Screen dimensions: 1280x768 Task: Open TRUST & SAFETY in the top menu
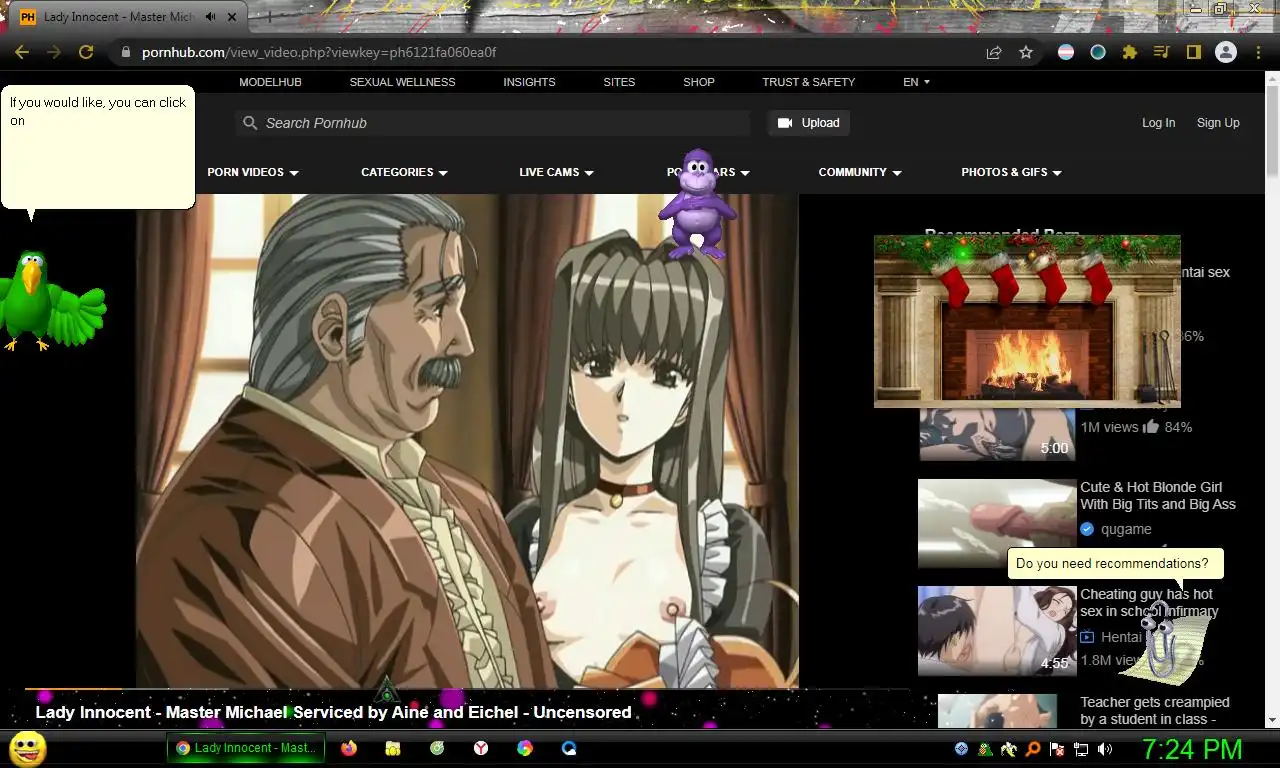tap(808, 82)
